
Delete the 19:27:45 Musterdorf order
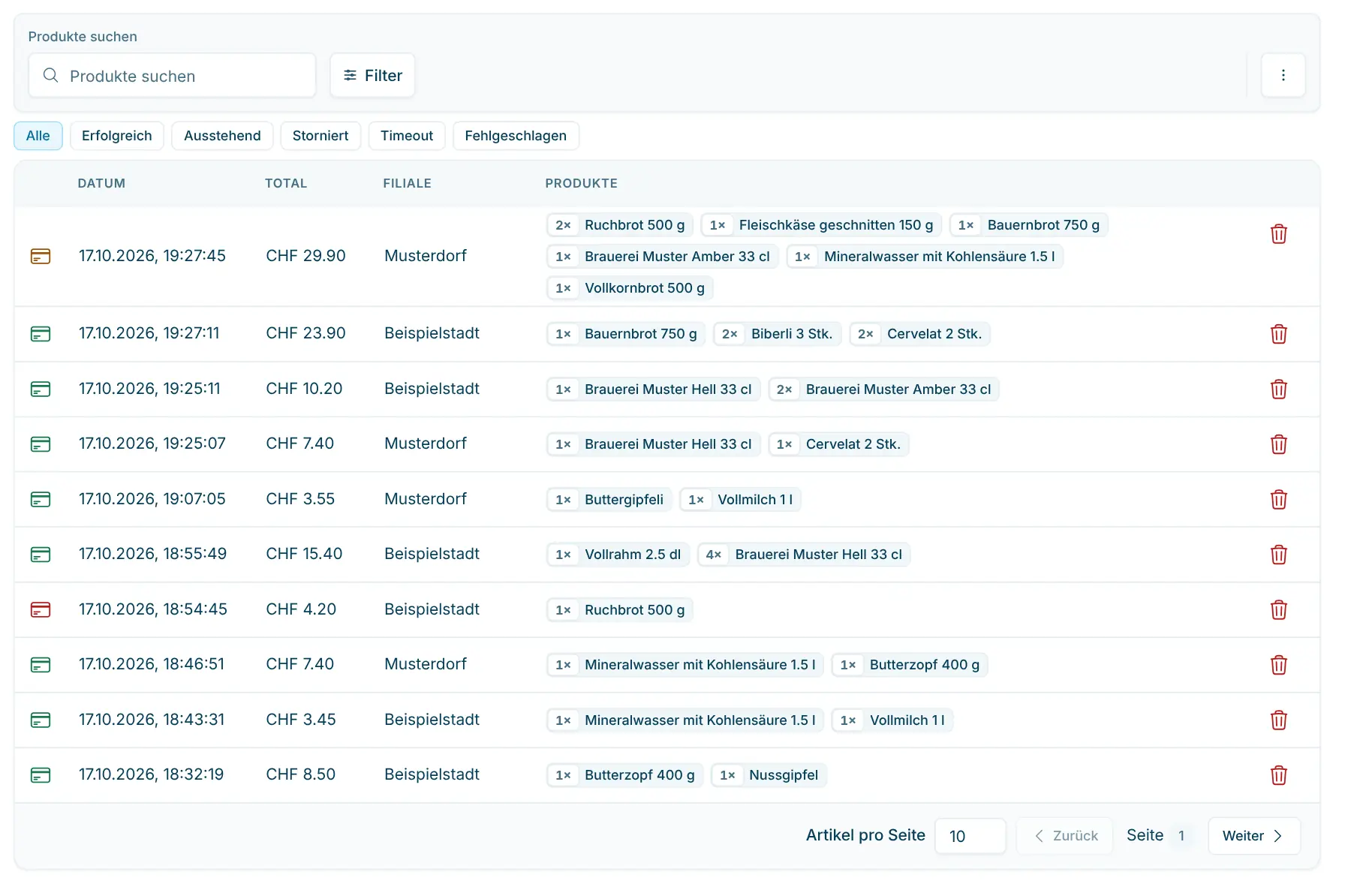(x=1278, y=234)
